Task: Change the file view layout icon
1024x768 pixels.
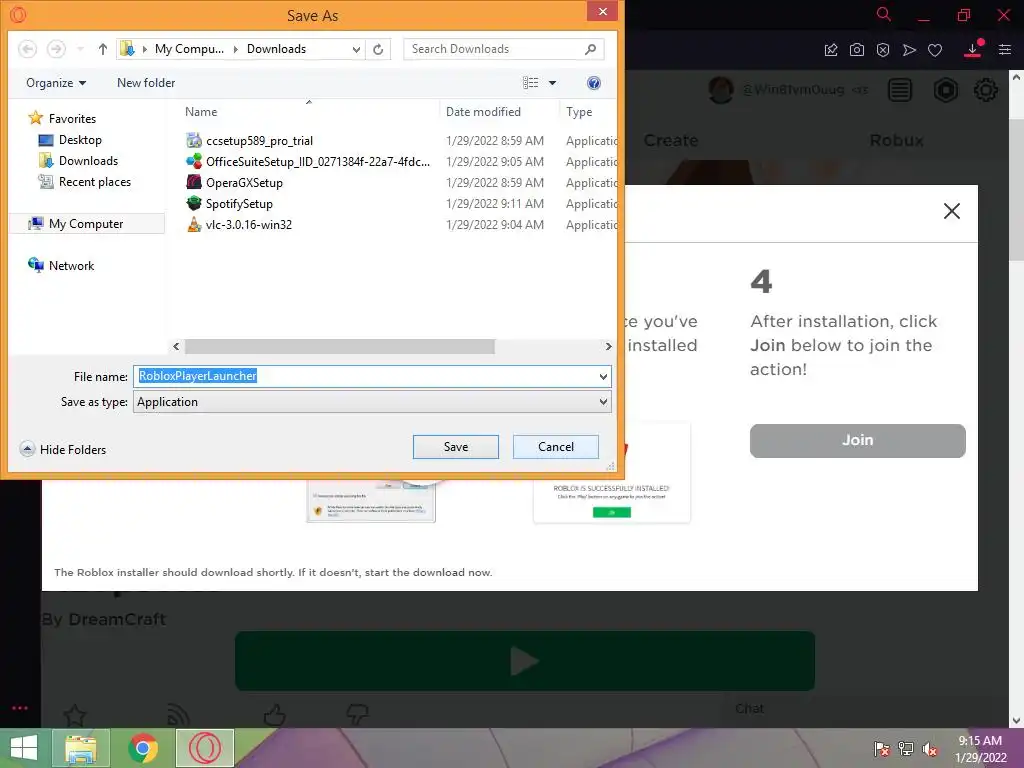Action: [x=530, y=83]
